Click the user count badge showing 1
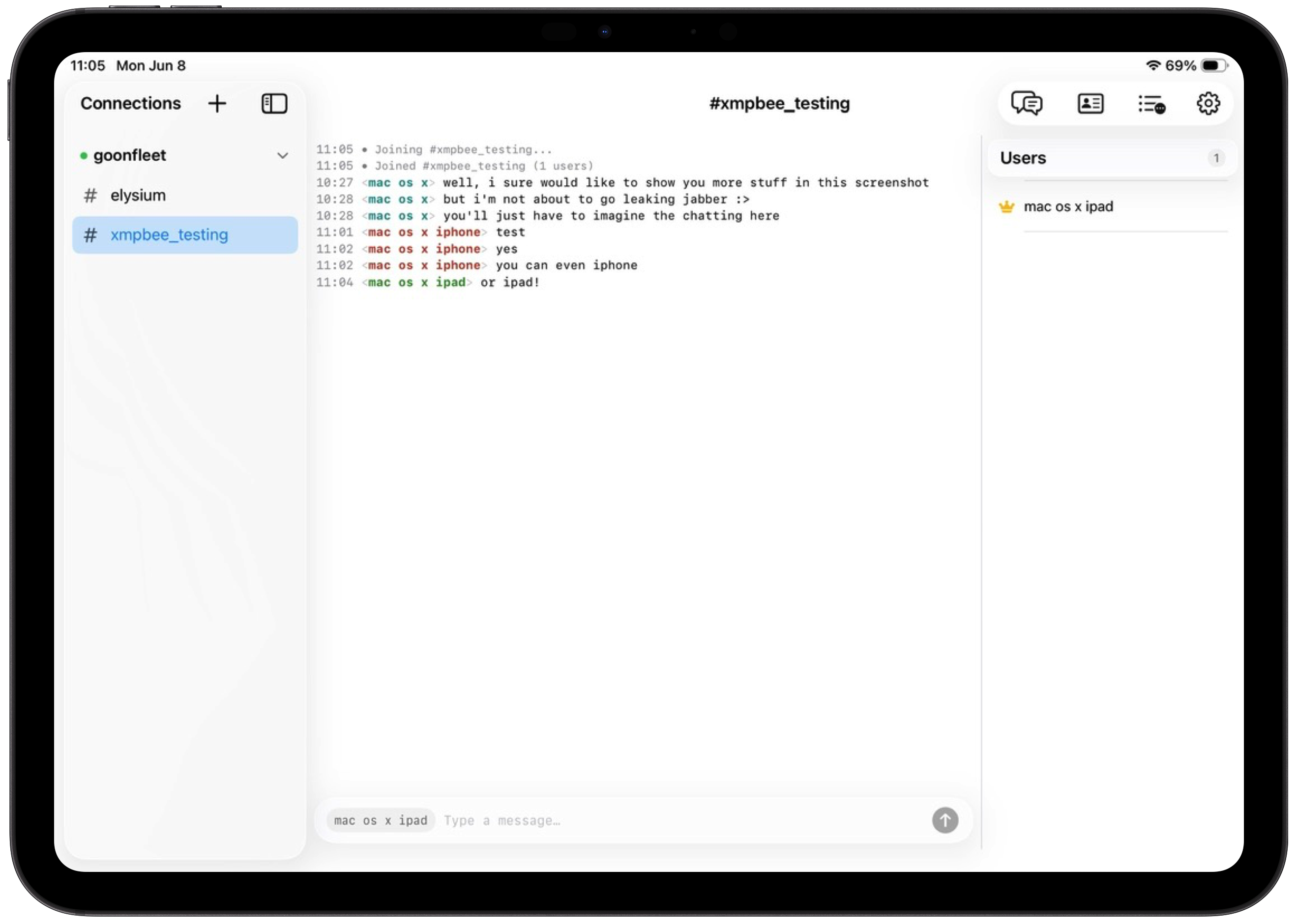The width and height of the screenshot is (1298, 924). [x=1216, y=158]
